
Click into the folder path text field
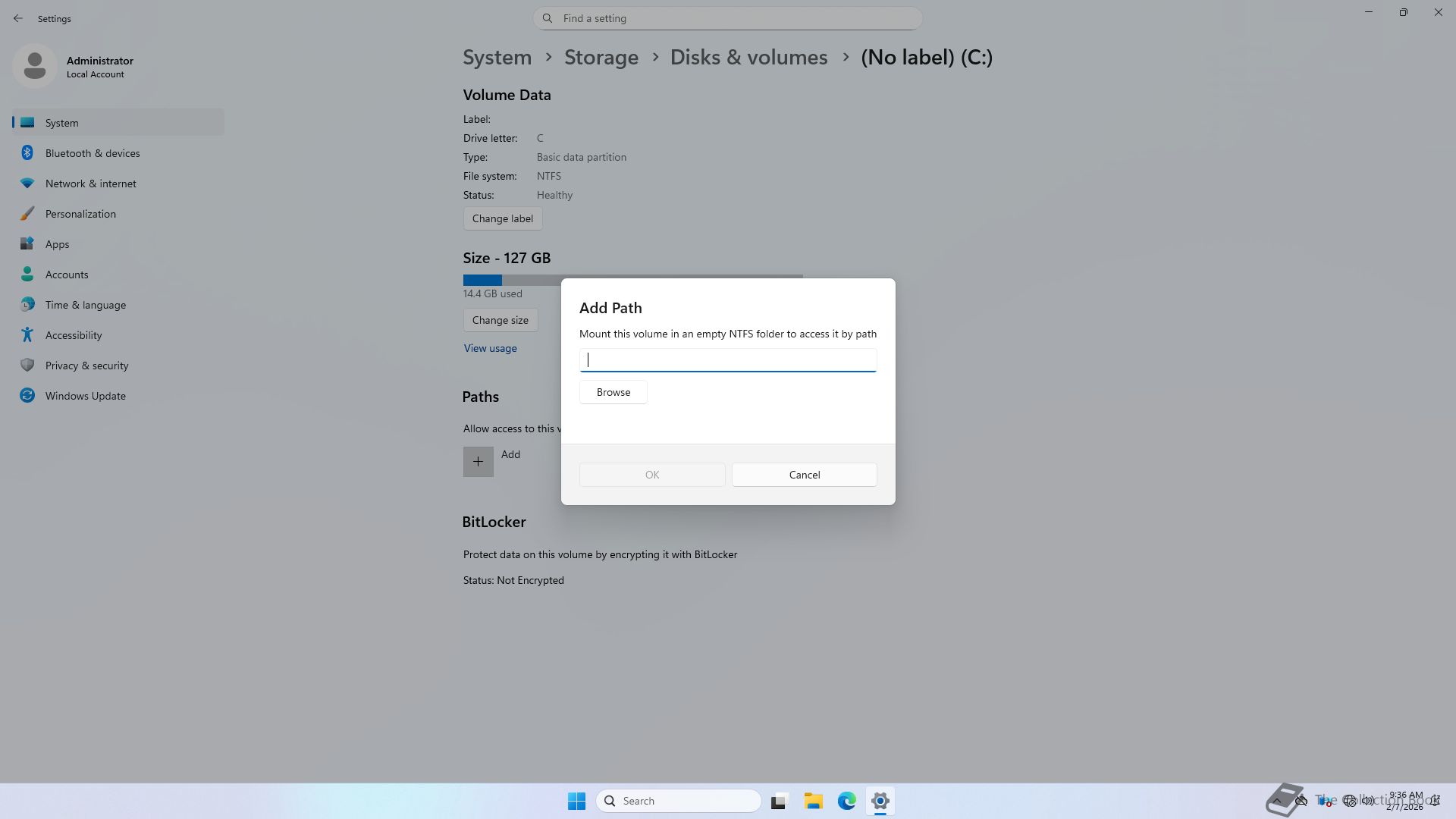[x=727, y=360]
